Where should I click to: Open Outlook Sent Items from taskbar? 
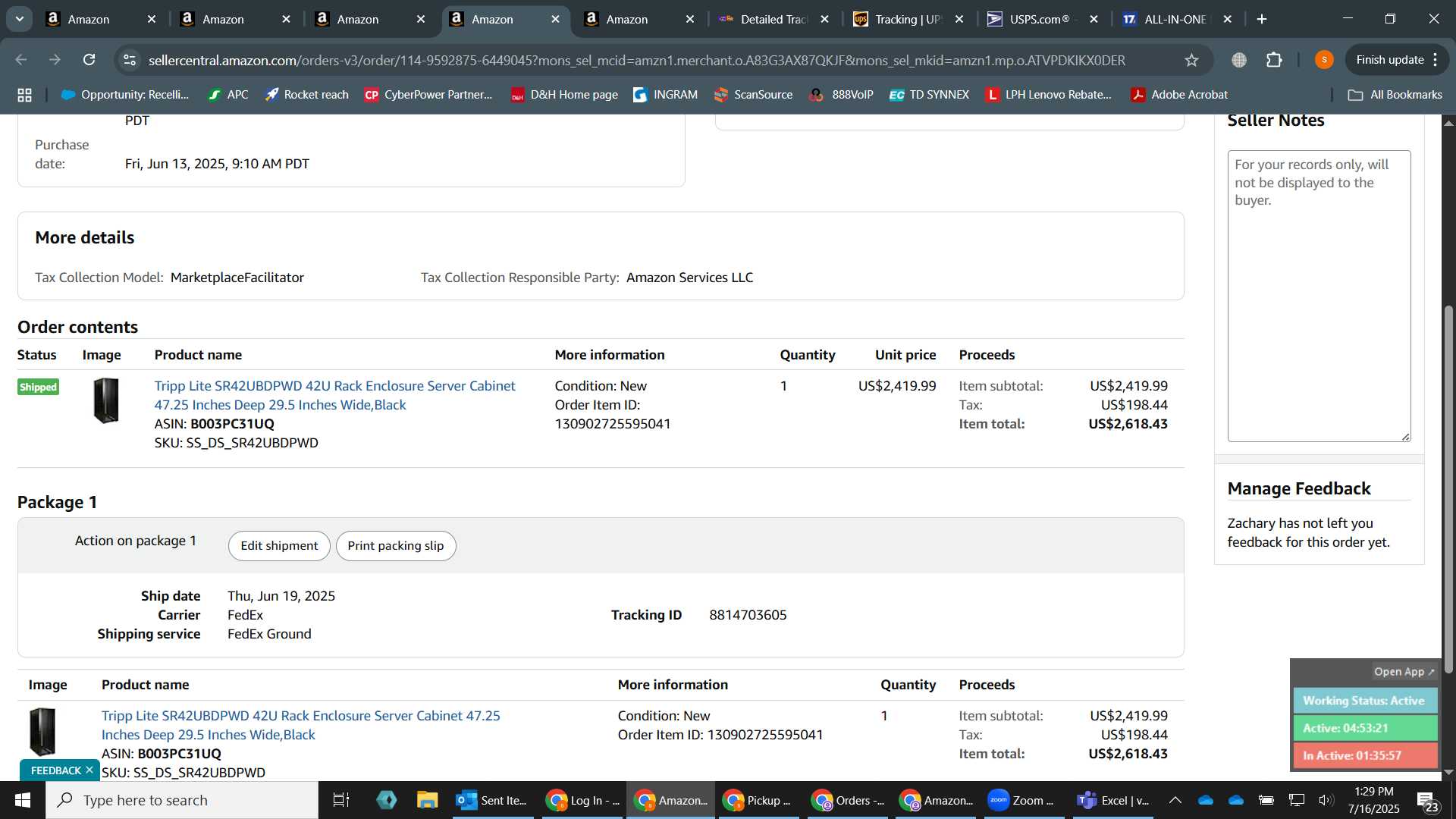click(x=494, y=800)
